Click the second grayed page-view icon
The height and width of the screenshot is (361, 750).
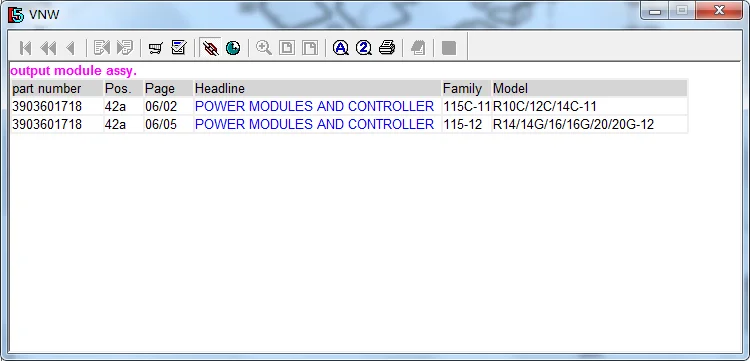310,48
